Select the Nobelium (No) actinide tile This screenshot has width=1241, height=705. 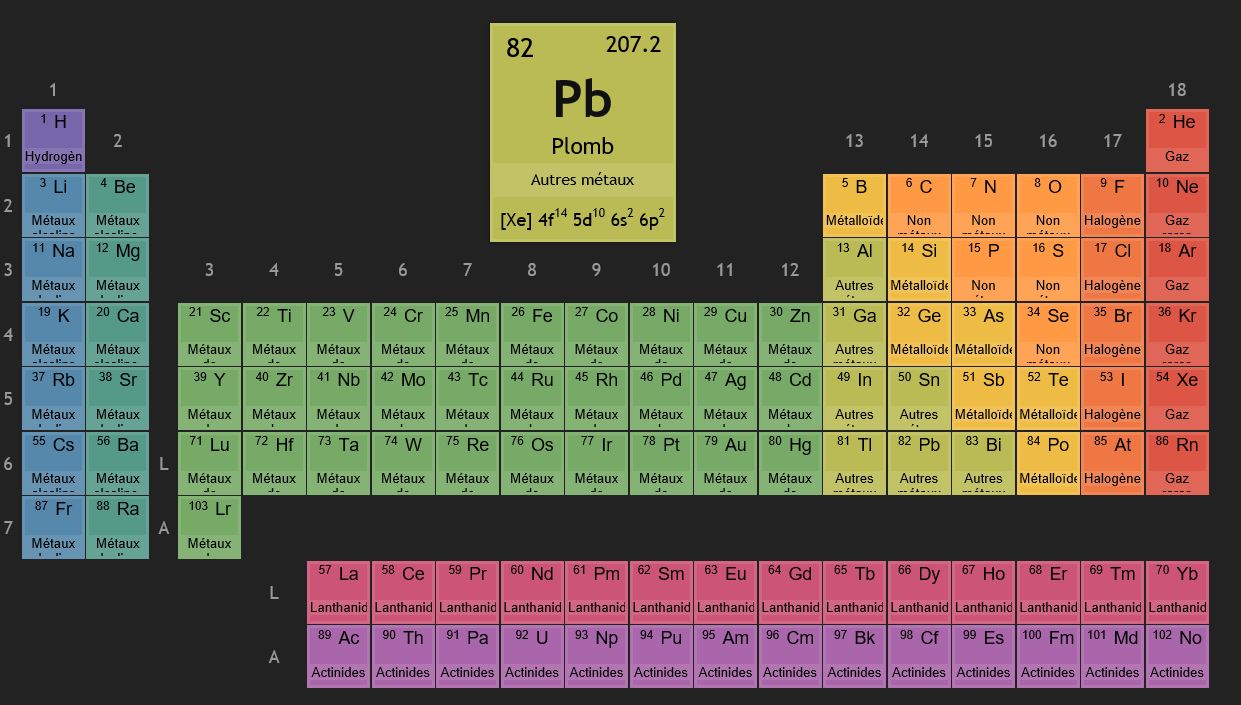click(x=1177, y=656)
